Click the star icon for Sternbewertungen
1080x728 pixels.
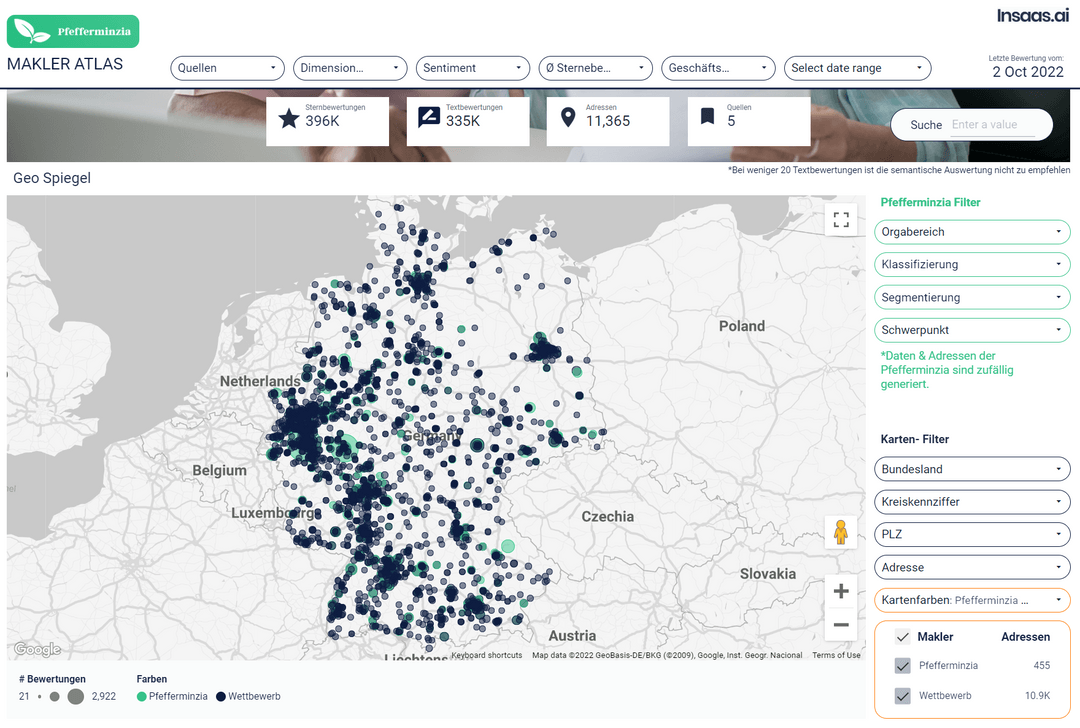tap(289, 119)
